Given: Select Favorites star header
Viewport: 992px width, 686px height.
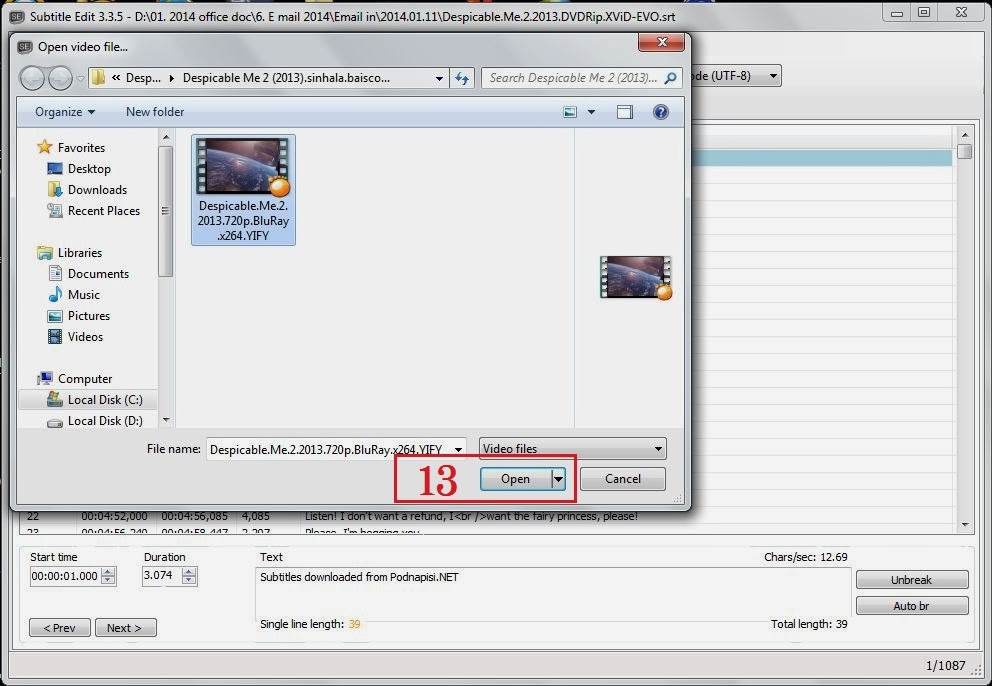Looking at the screenshot, I should click(x=71, y=147).
